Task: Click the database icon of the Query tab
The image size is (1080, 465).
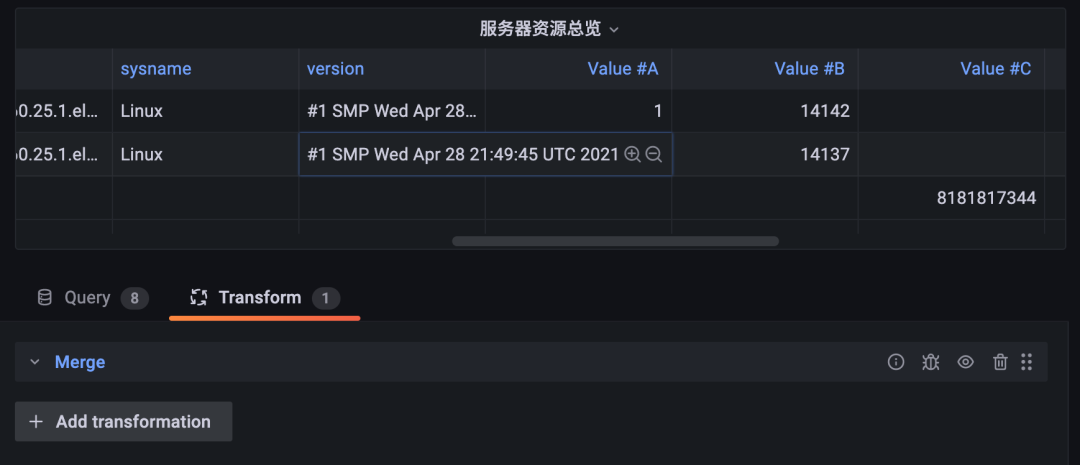Action: point(45,298)
